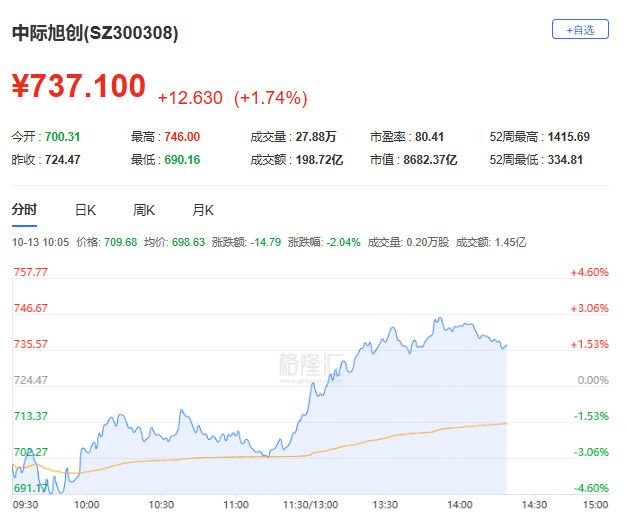The height and width of the screenshot is (514, 628).
Task: Click the right axis label -1.53%
Action: click(591, 416)
